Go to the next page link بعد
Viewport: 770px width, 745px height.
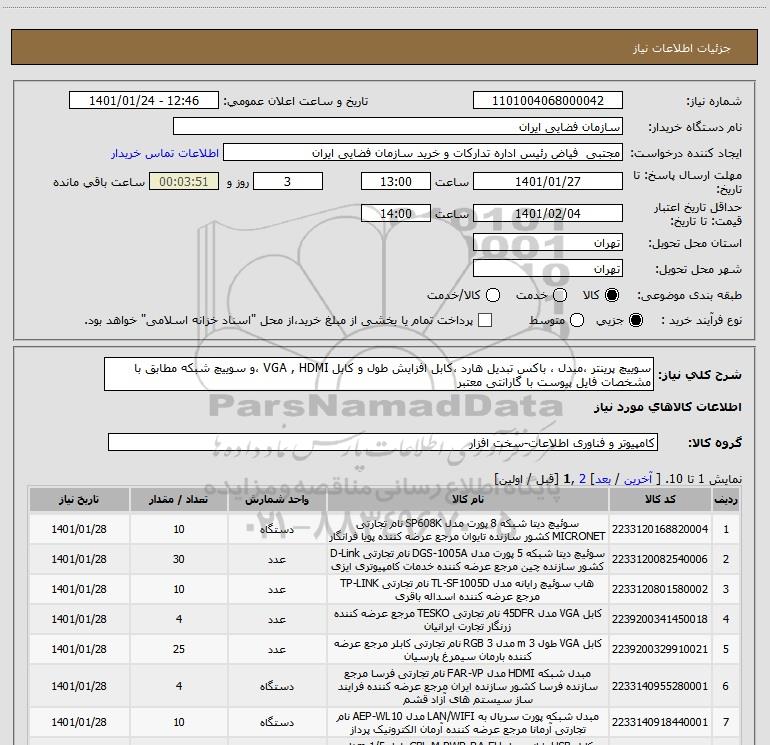coord(603,479)
